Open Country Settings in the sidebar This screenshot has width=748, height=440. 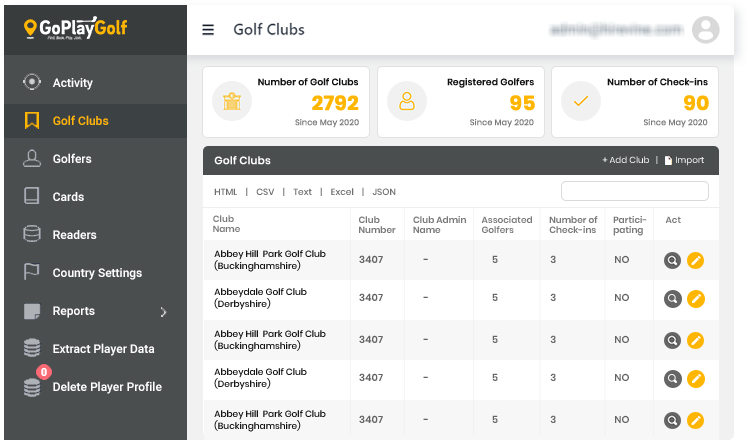click(x=95, y=272)
